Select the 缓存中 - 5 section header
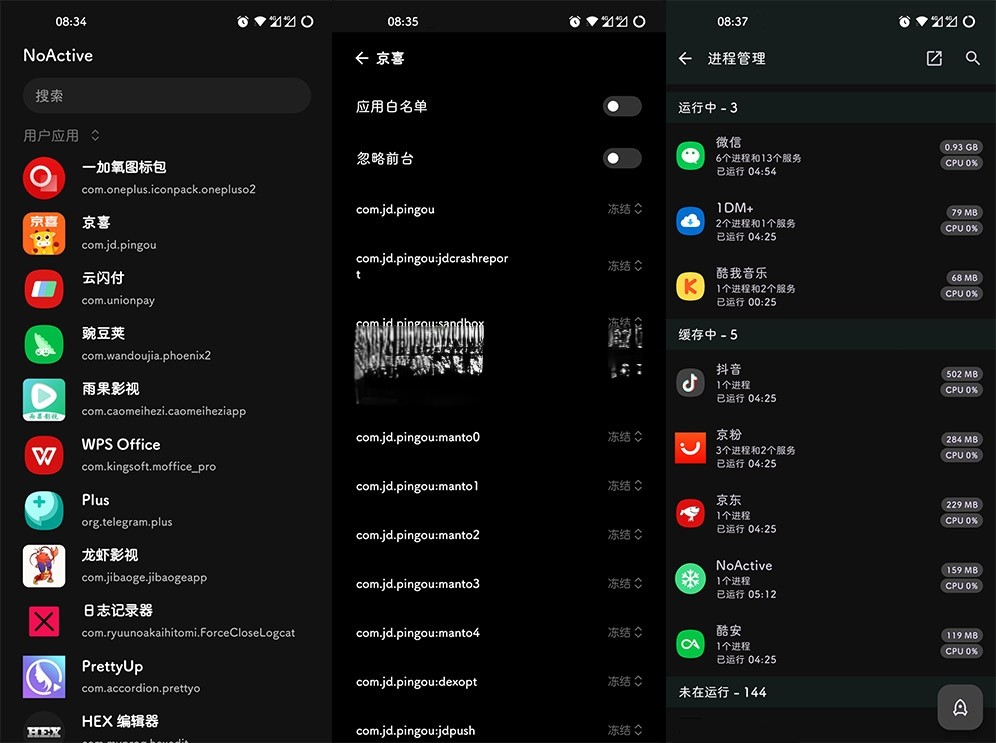Image resolution: width=996 pixels, height=743 pixels. pos(831,335)
